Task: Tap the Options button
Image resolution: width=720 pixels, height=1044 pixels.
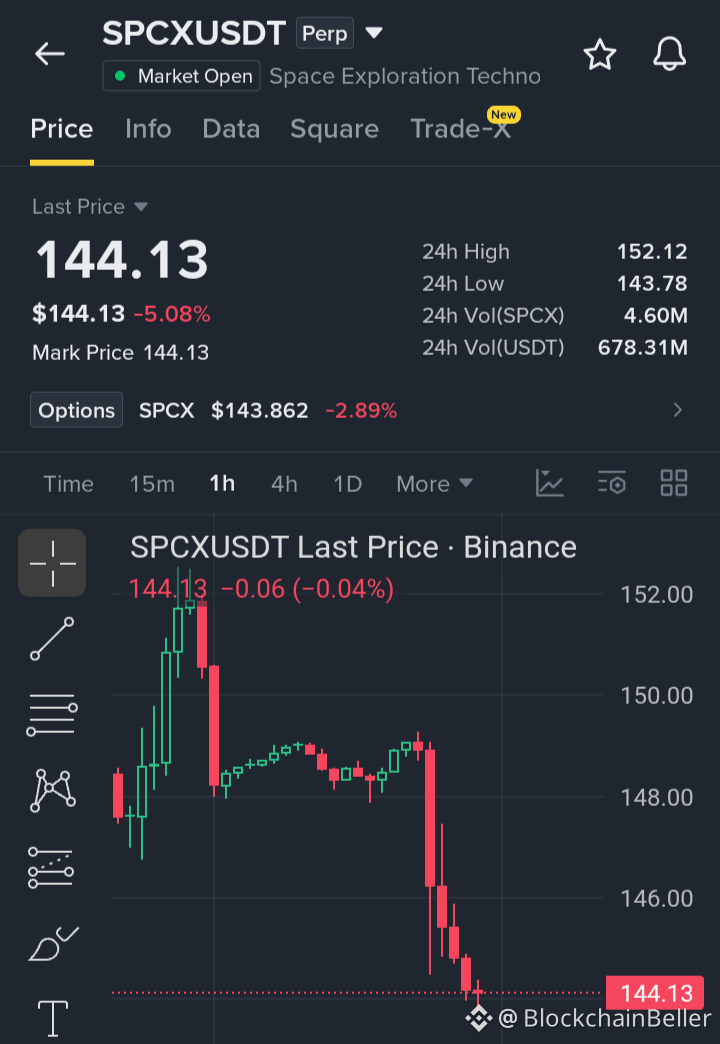Action: click(77, 410)
